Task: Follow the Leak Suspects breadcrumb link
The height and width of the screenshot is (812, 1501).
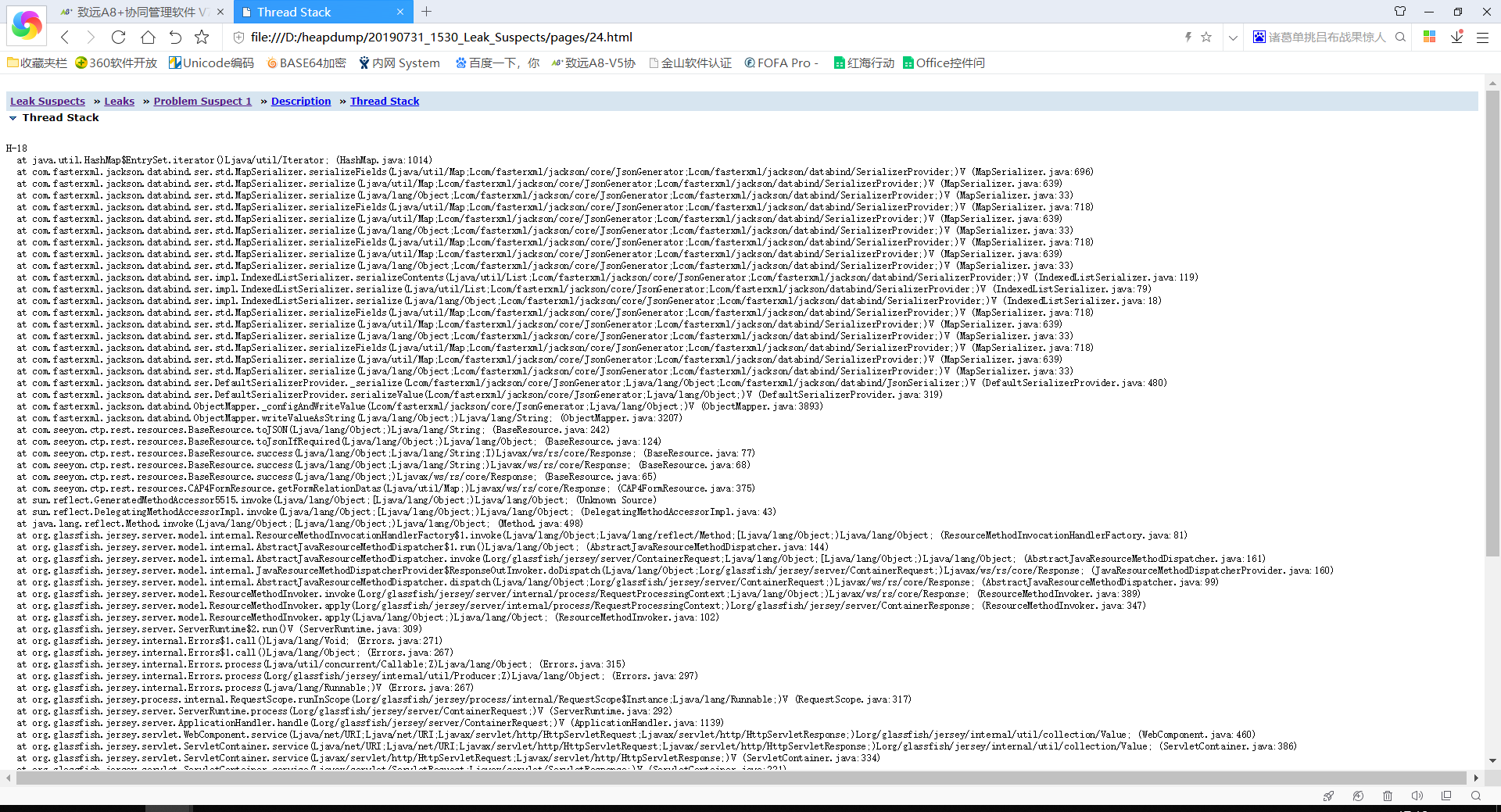Action: coord(48,101)
